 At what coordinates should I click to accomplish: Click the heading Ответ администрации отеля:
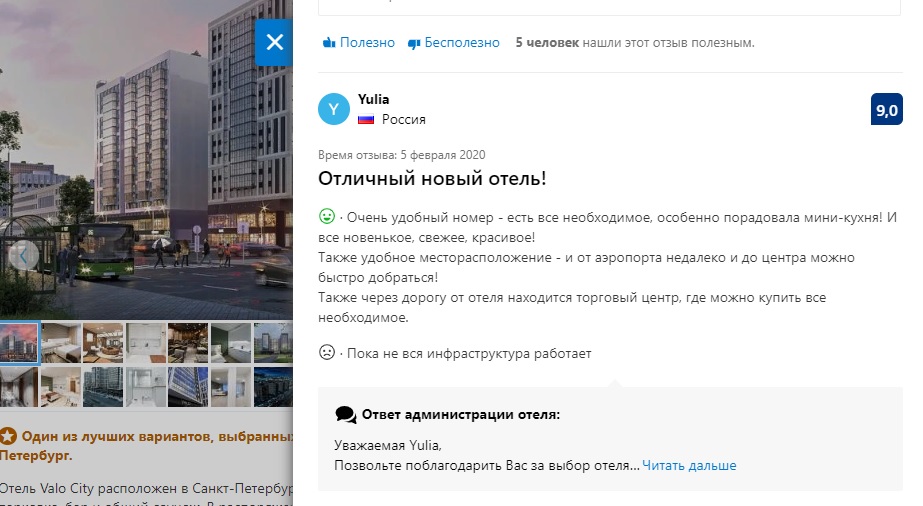461,415
